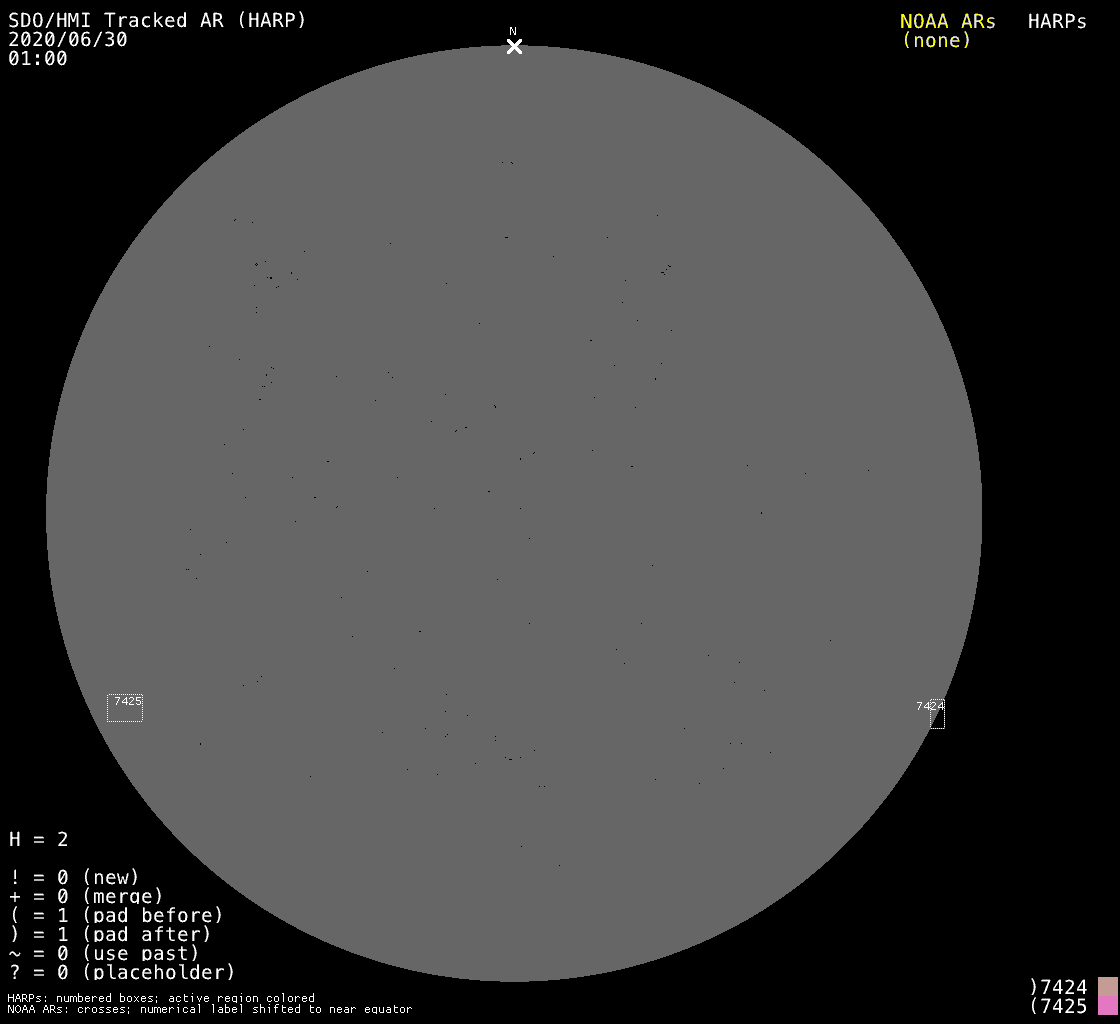This screenshot has height=1024, width=1120.
Task: Click the "( = 1 (pad before)" legend entry
Action: [116, 915]
